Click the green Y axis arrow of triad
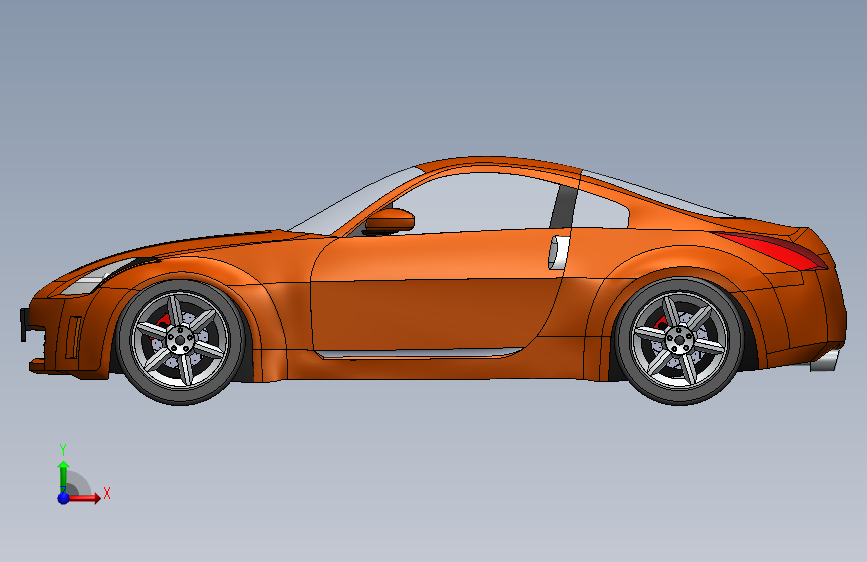 pyautogui.click(x=64, y=476)
